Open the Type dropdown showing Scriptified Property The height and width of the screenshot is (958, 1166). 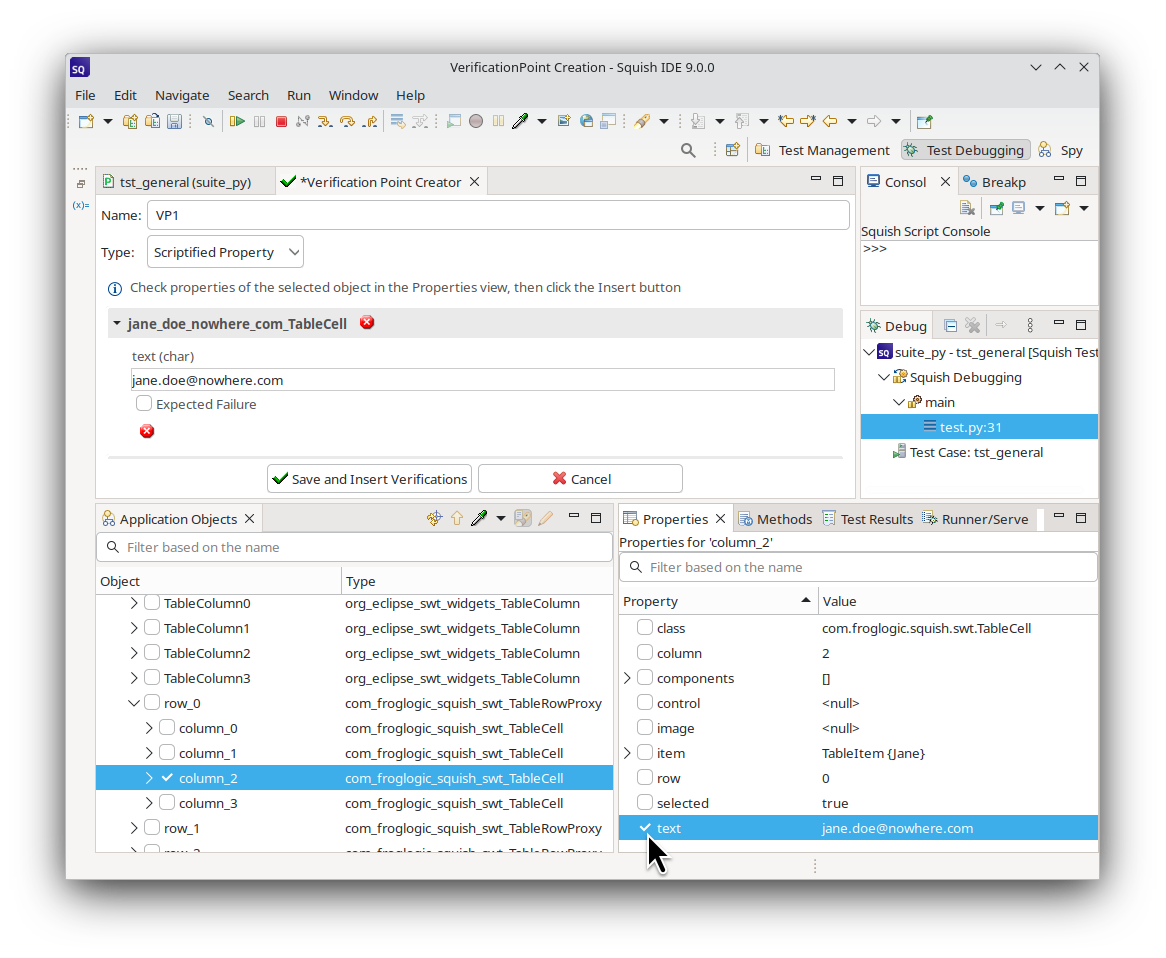click(x=225, y=252)
